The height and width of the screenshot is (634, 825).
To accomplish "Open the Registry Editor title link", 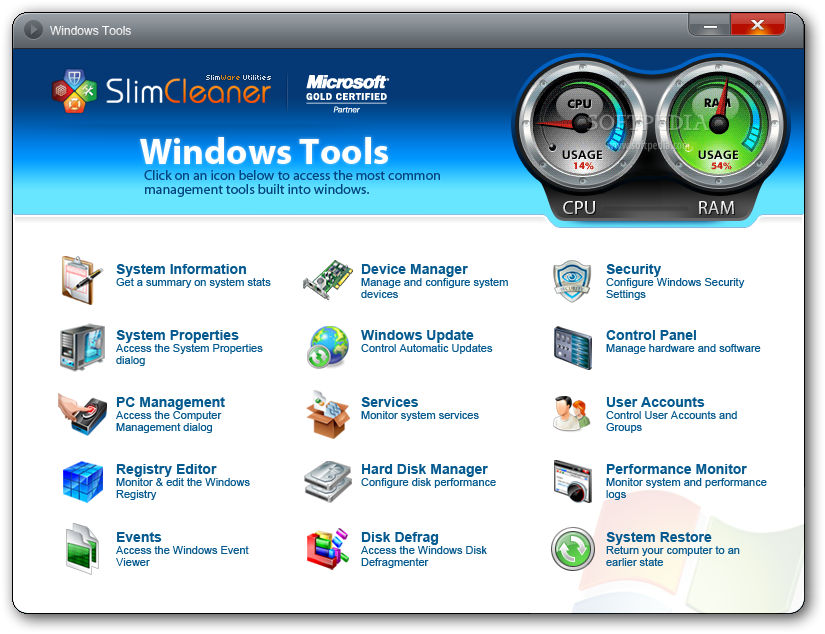I will (166, 469).
